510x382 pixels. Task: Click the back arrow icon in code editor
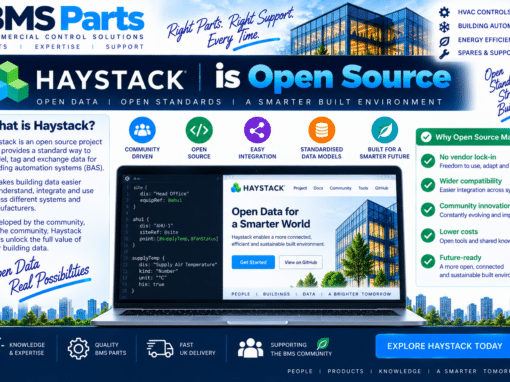click(127, 179)
